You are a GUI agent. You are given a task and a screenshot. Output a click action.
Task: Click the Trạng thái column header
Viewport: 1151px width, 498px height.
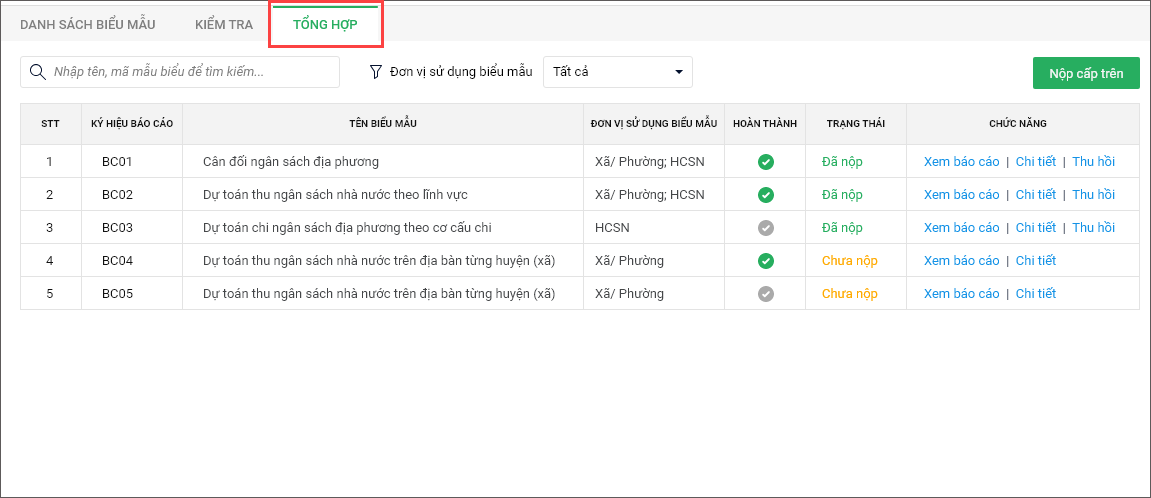[855, 124]
